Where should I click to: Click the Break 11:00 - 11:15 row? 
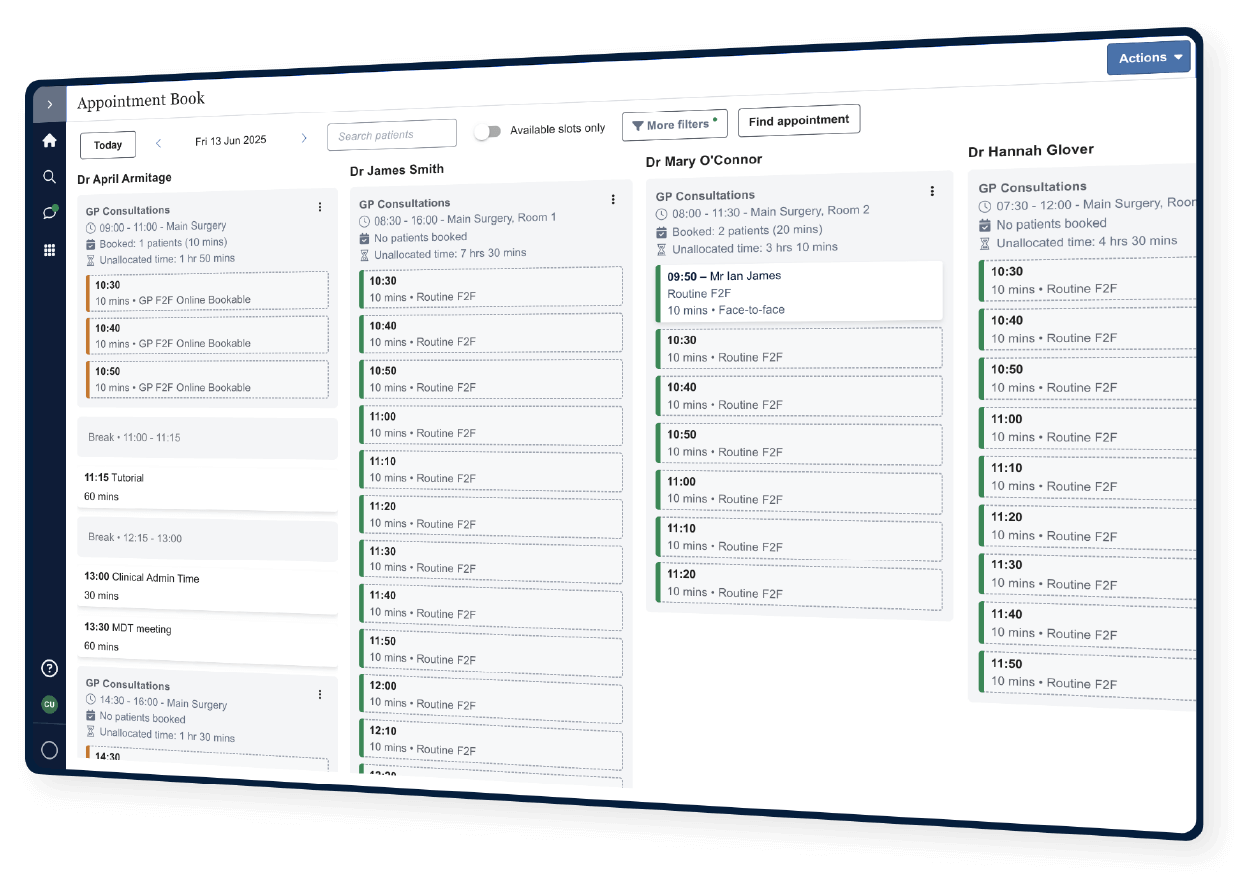(x=207, y=438)
